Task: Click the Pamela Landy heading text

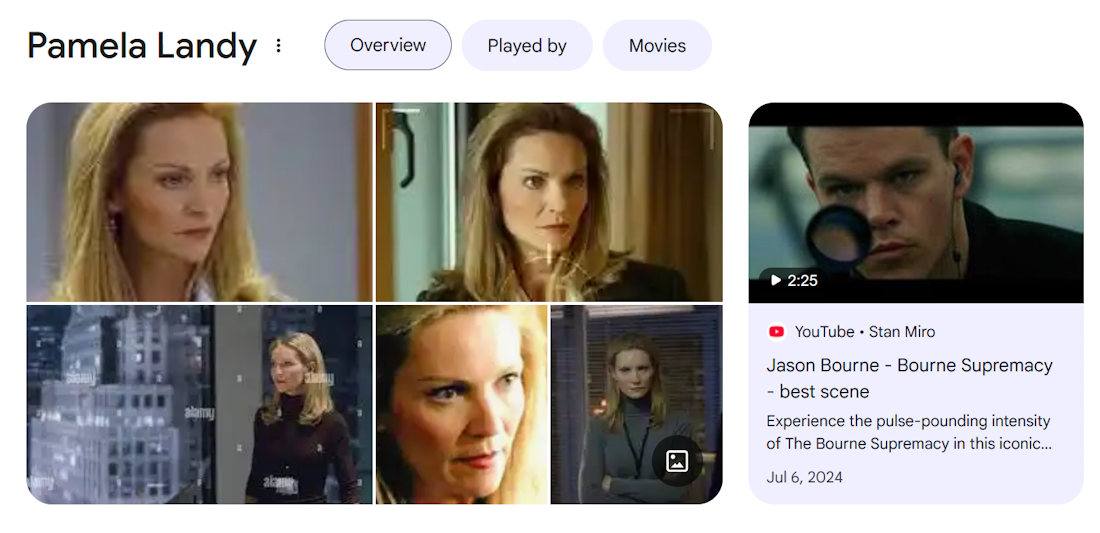Action: [x=142, y=46]
